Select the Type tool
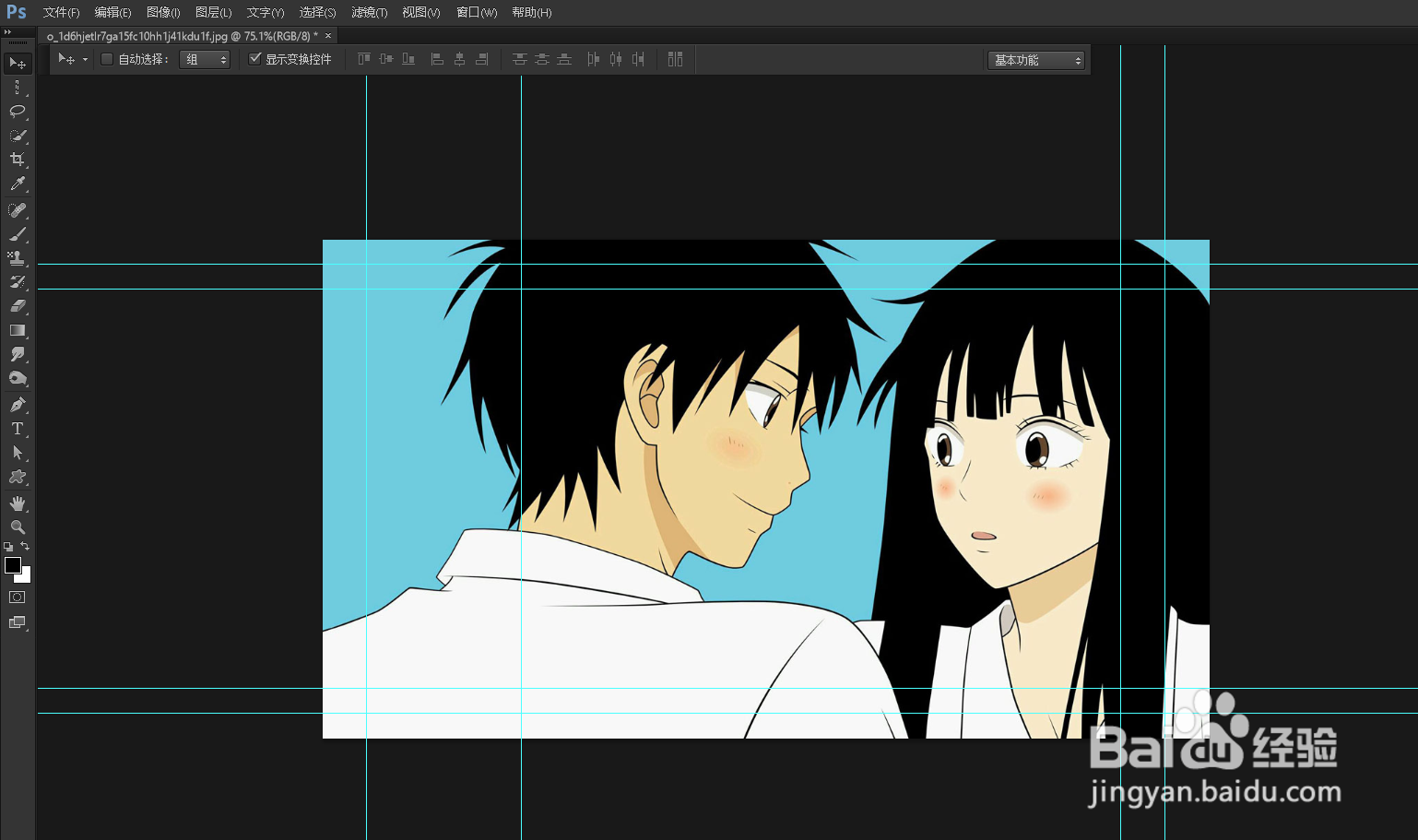1418x840 pixels. [x=18, y=429]
